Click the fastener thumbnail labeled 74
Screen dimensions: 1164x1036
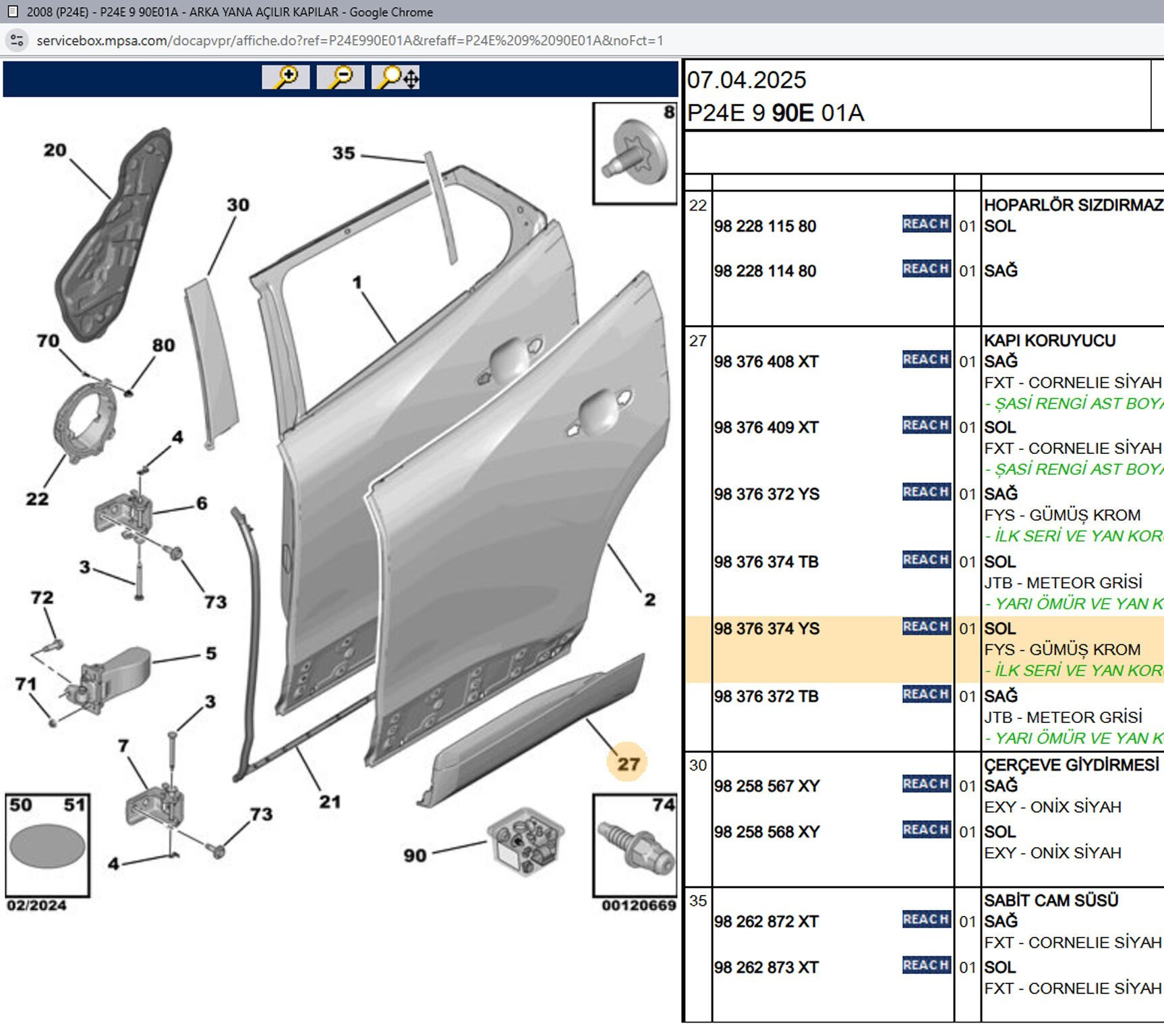click(635, 846)
